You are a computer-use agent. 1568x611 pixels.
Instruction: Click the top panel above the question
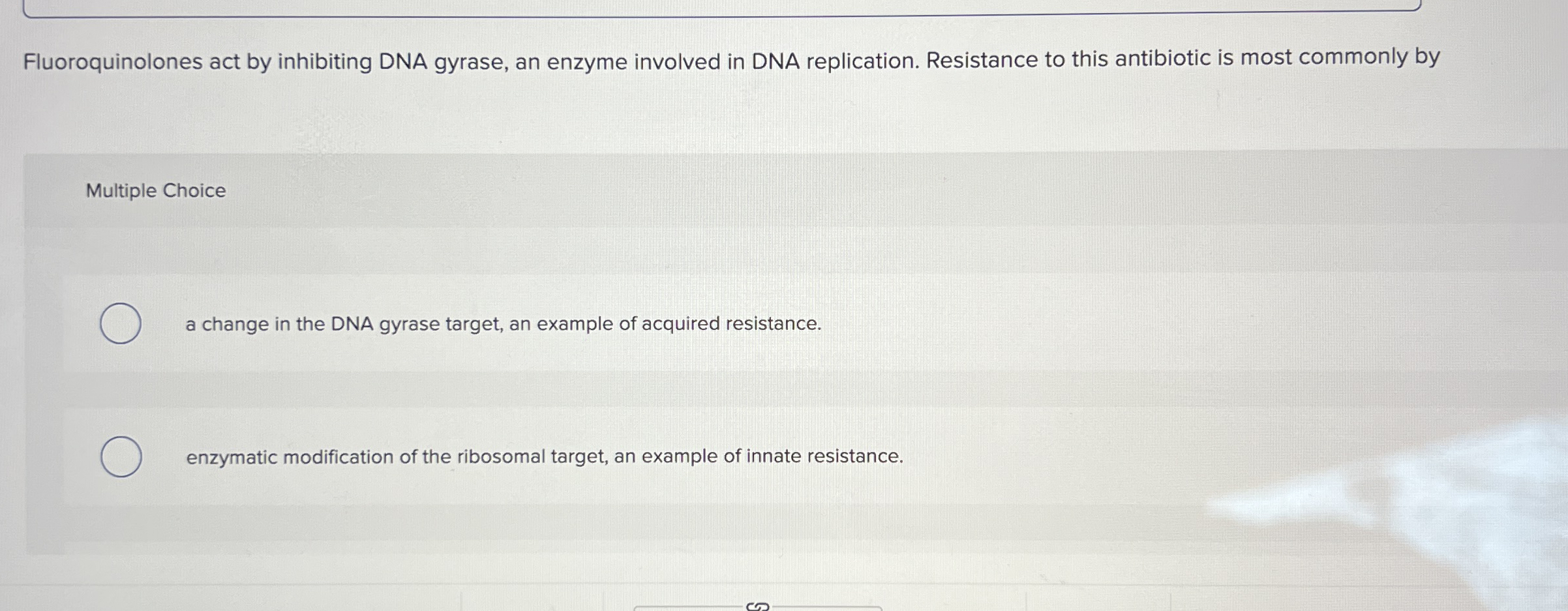click(x=783, y=7)
